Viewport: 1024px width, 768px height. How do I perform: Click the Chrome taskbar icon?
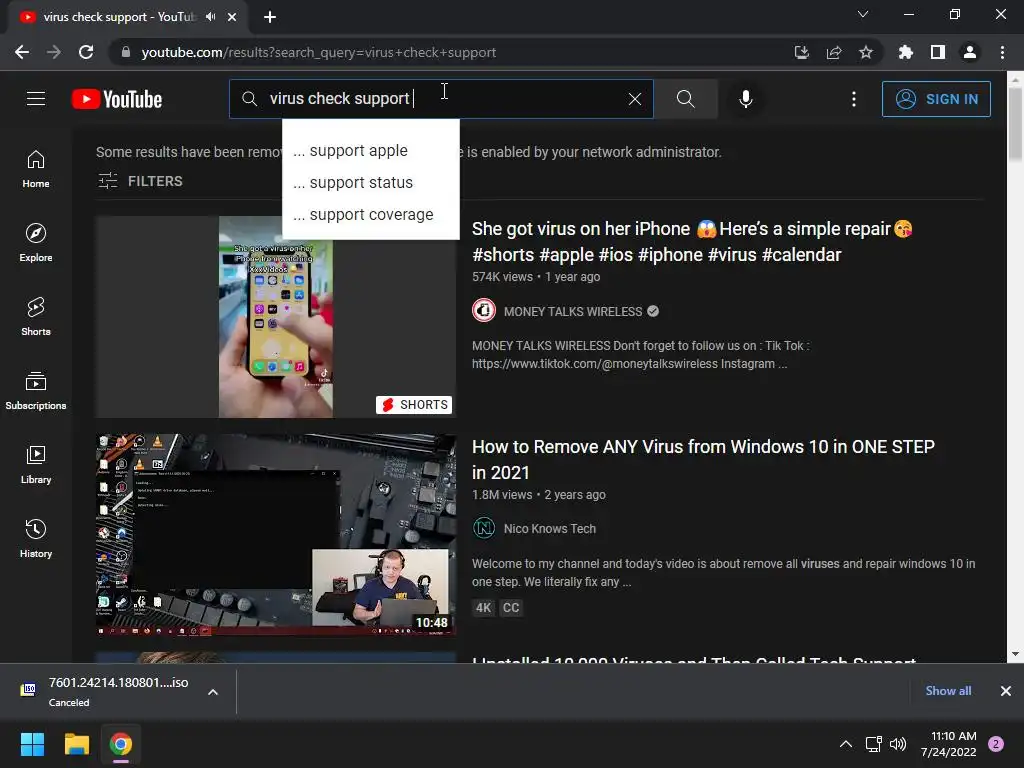(120, 744)
